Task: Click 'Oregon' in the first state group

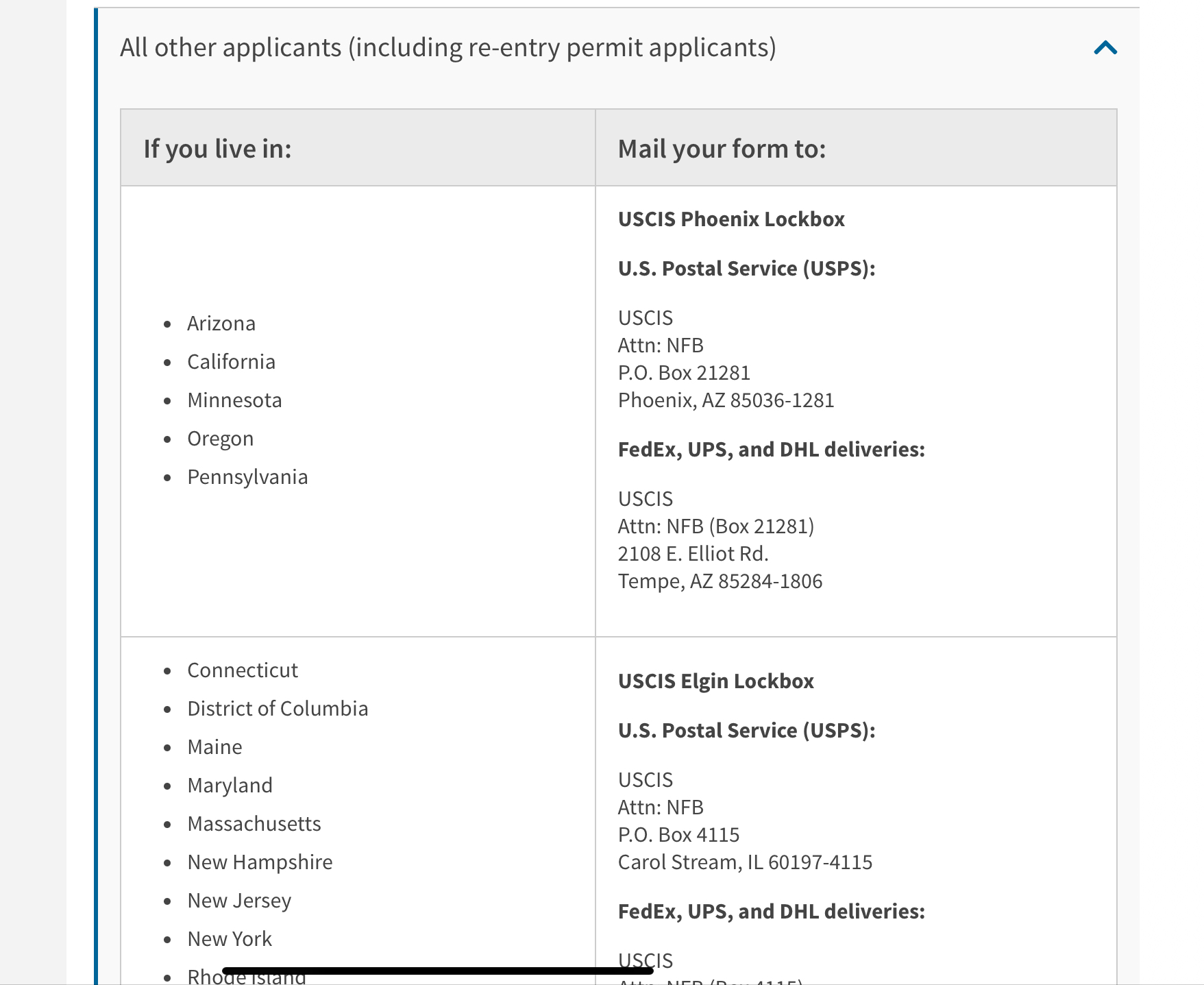Action: [220, 438]
